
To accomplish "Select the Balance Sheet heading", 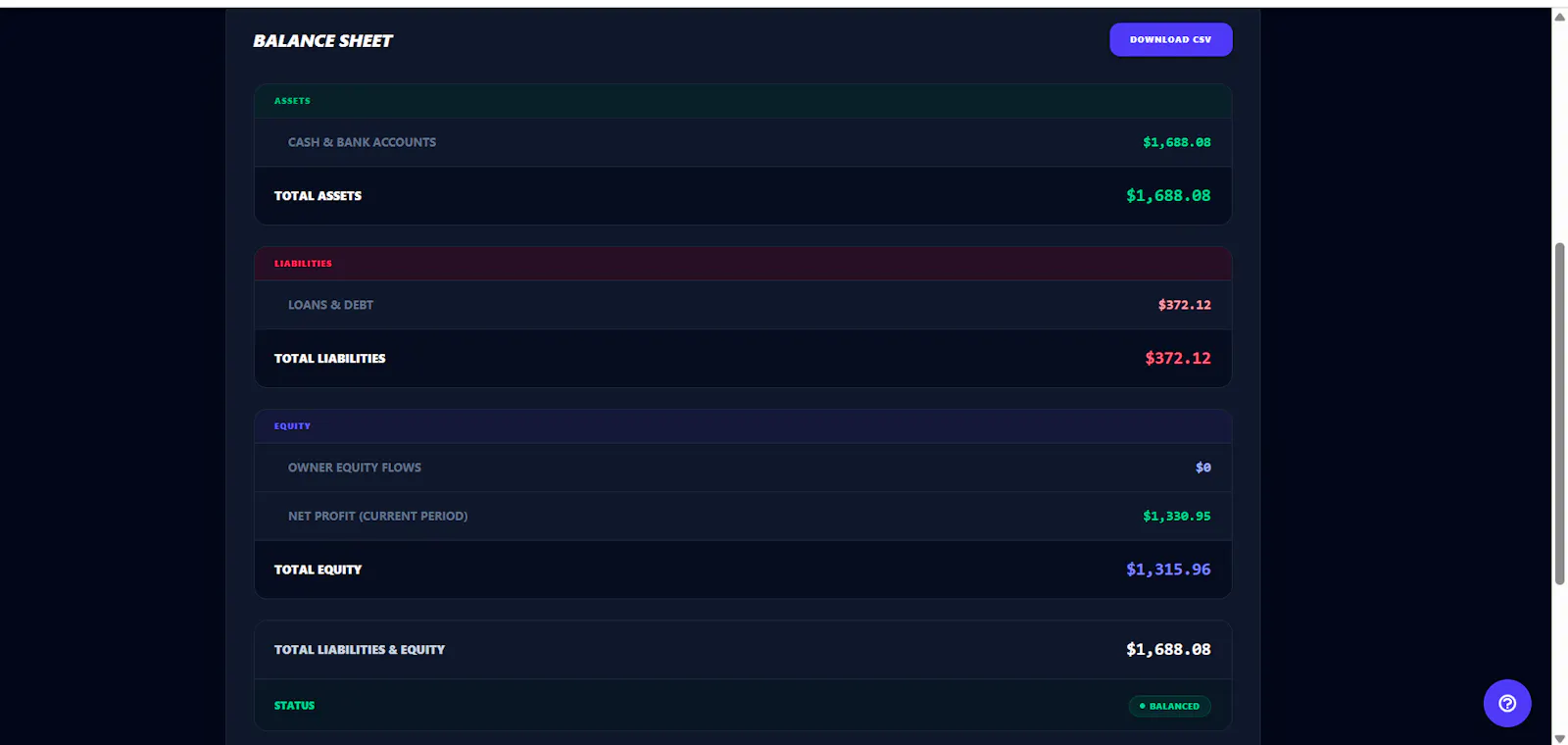I will pyautogui.click(x=322, y=40).
